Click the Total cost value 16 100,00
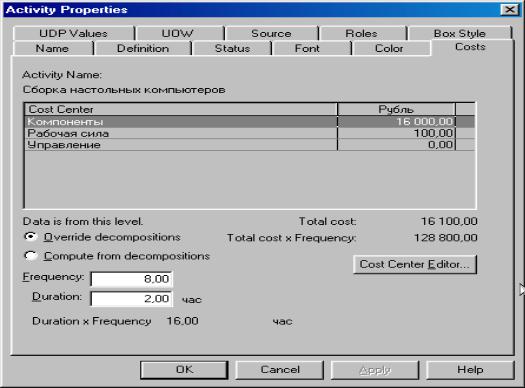This screenshot has width=525, height=388. [449, 221]
